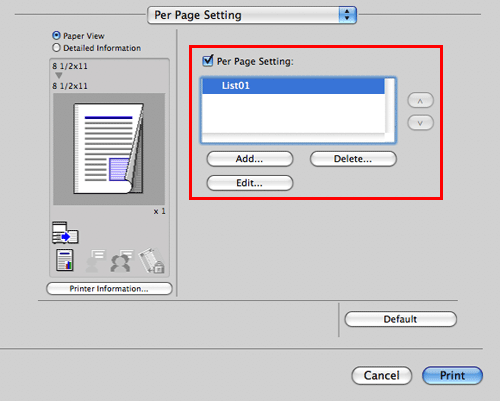
Task: Move list item up with arrow button
Action: 420,100
